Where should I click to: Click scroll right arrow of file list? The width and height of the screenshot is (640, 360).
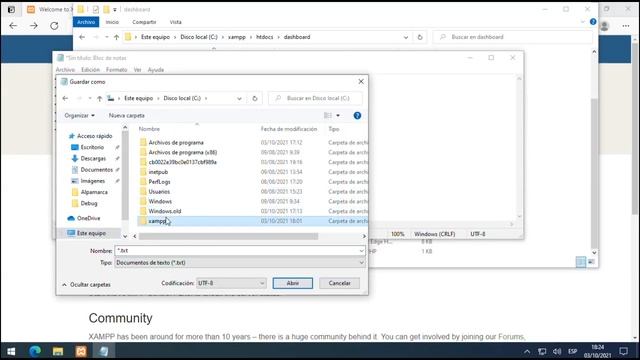(x=364, y=236)
